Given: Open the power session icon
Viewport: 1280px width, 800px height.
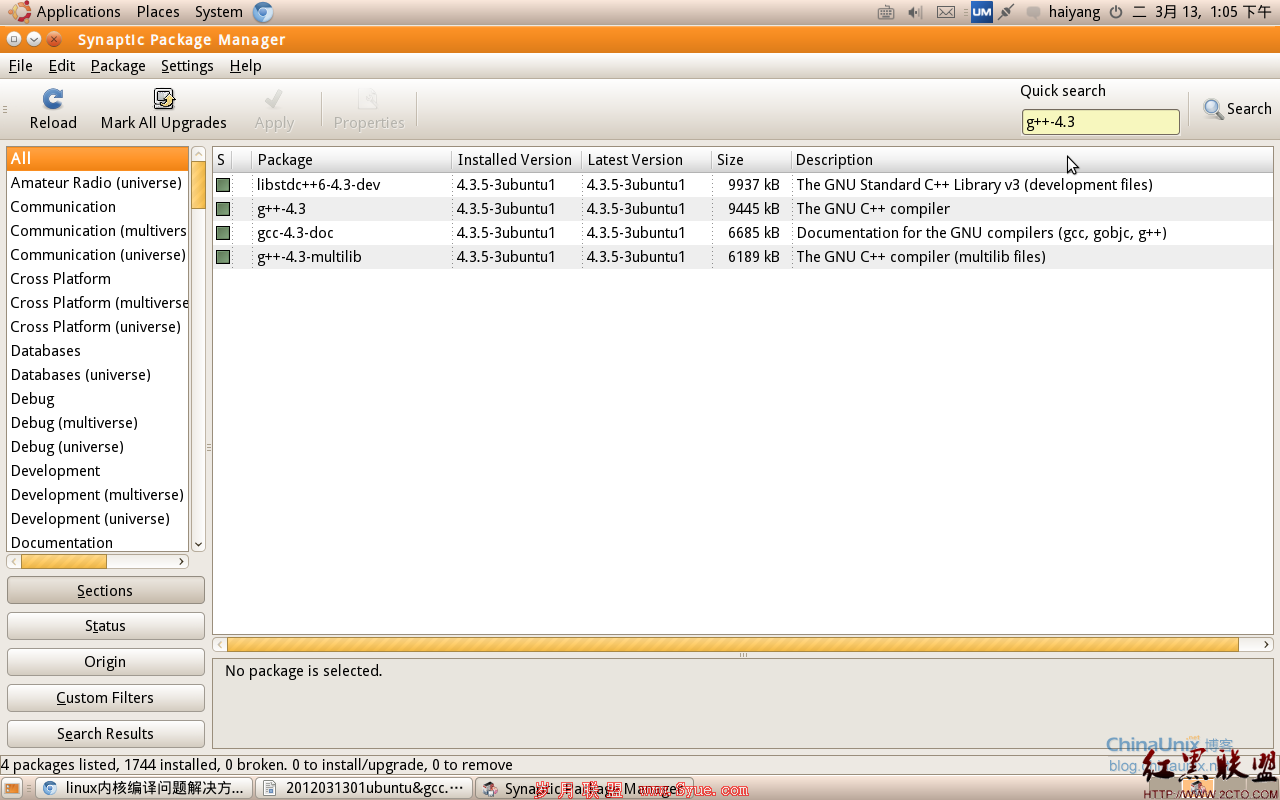Looking at the screenshot, I should click(x=1116, y=12).
